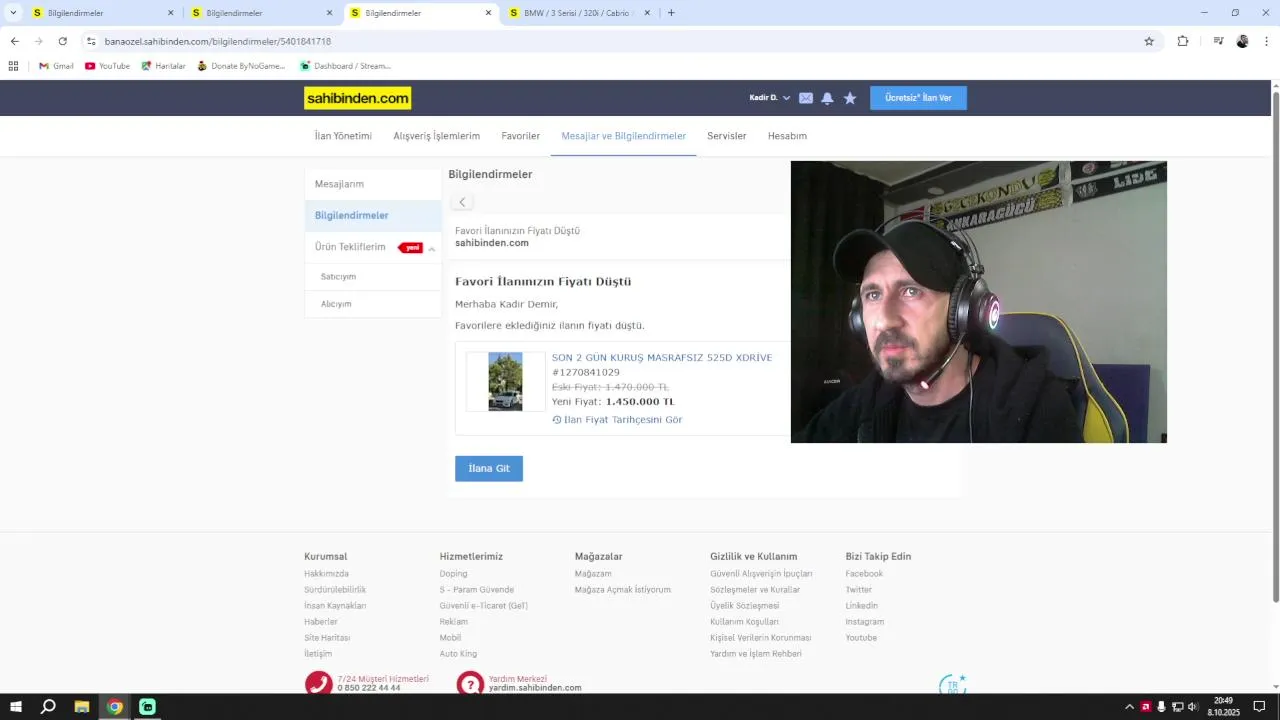Open S - Param Güvende footer link
The width and height of the screenshot is (1280, 720).
(476, 590)
